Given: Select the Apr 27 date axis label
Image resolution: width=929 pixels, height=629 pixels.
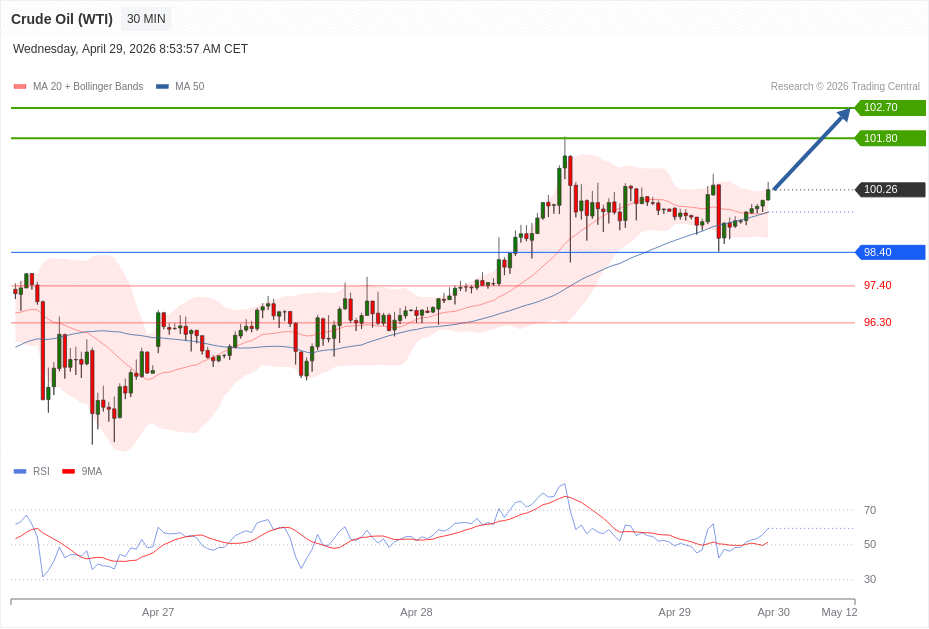Looking at the screenshot, I should click(x=158, y=612).
